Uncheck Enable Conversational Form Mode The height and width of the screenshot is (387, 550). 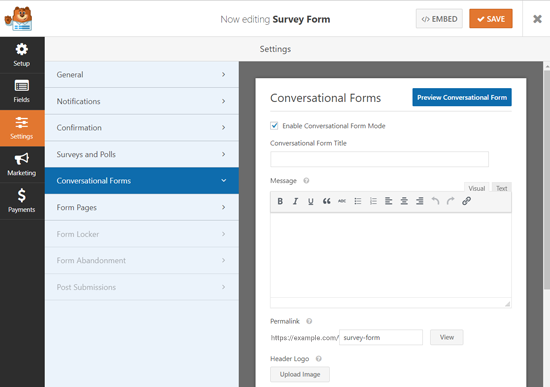pos(274,126)
